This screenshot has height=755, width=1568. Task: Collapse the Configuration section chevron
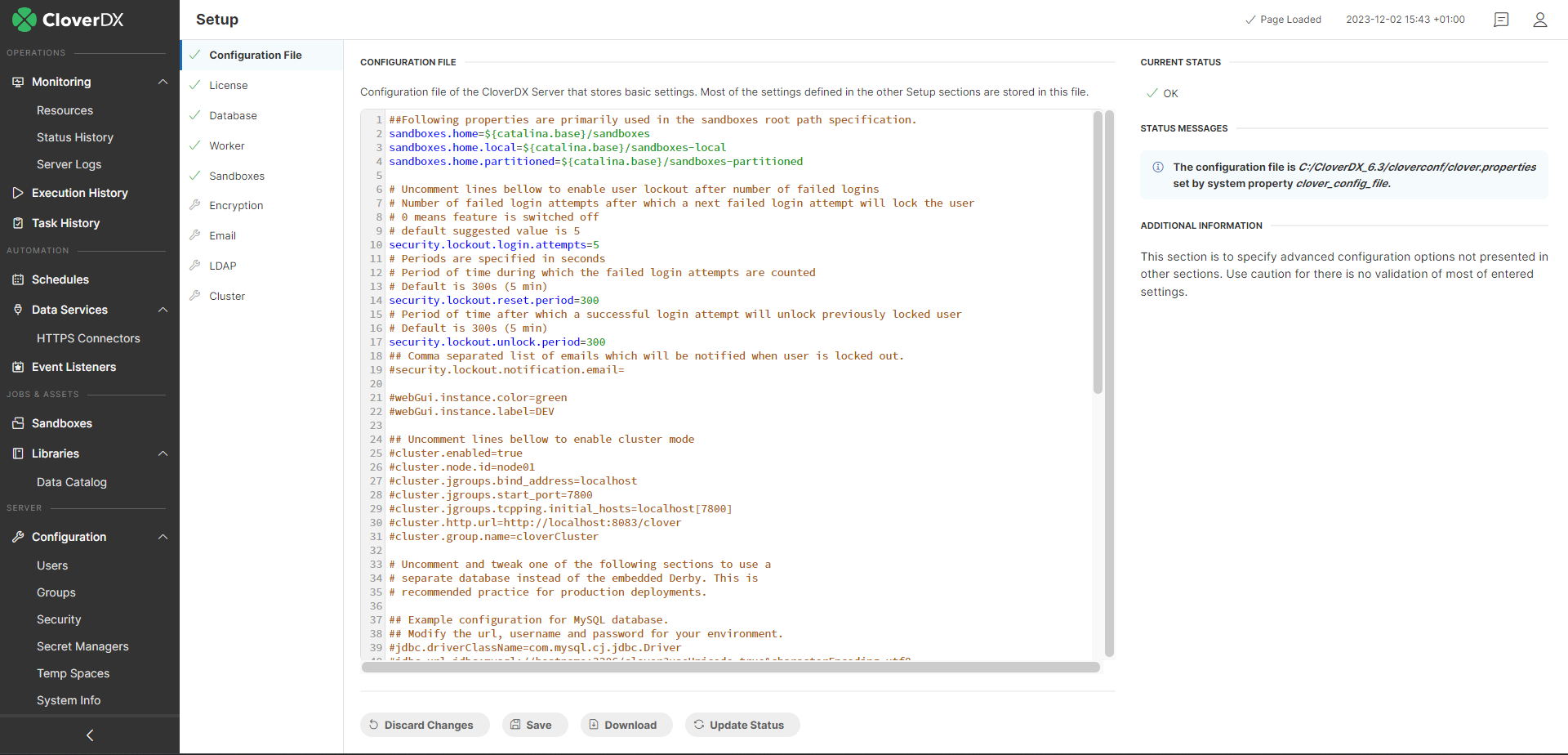point(163,537)
